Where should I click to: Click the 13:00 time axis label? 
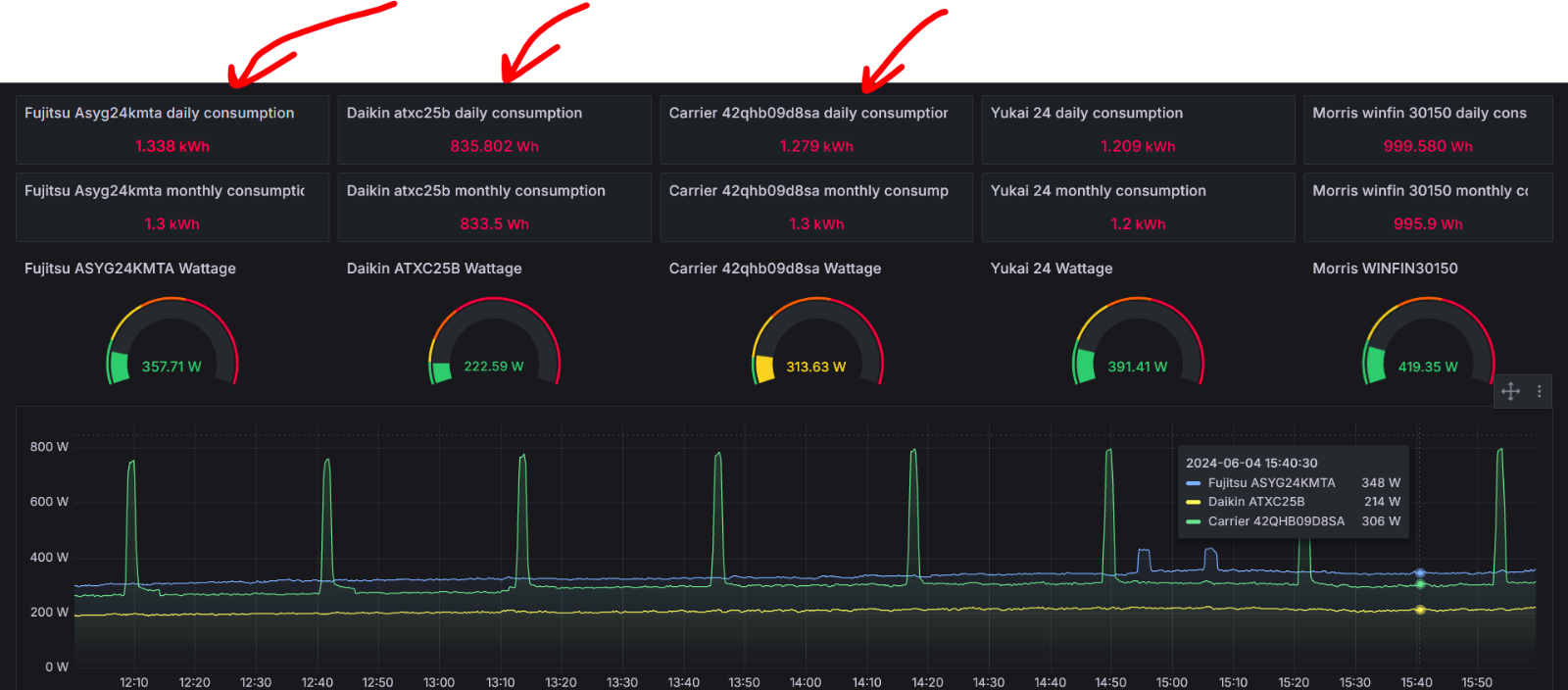pyautogui.click(x=439, y=682)
